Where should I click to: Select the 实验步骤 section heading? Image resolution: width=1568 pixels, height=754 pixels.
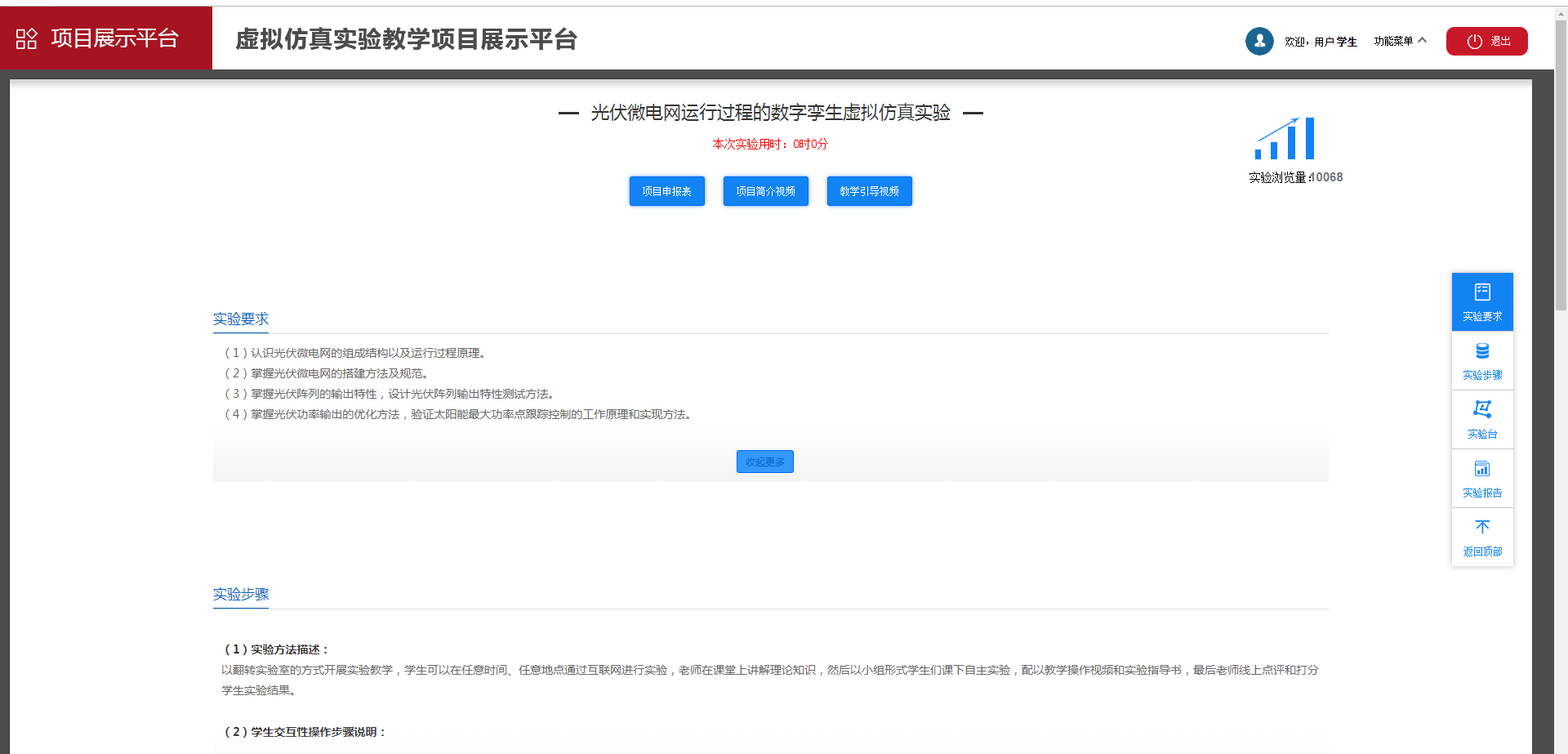pos(241,594)
